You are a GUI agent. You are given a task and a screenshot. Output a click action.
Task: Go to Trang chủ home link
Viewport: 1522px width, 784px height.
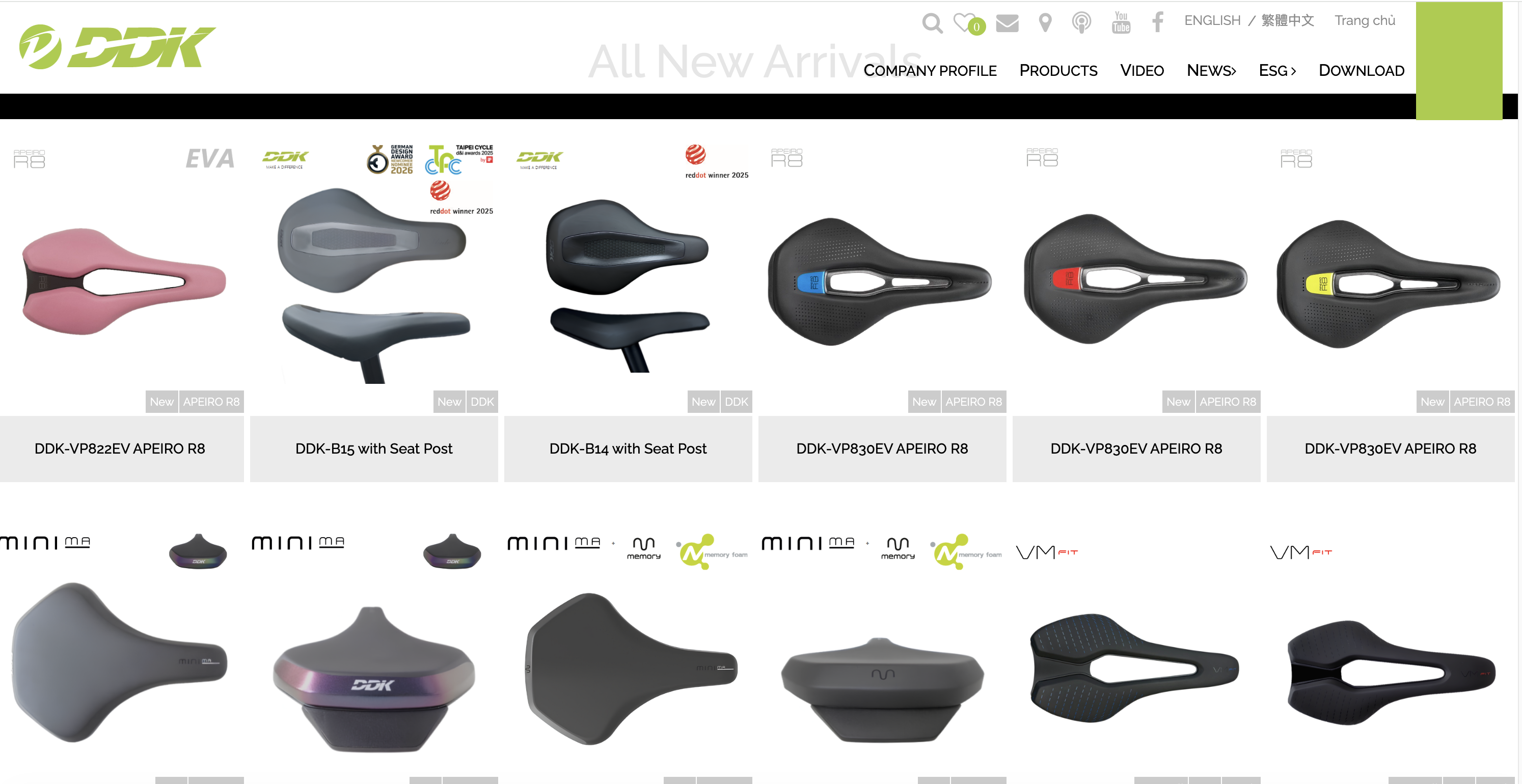coord(1365,21)
